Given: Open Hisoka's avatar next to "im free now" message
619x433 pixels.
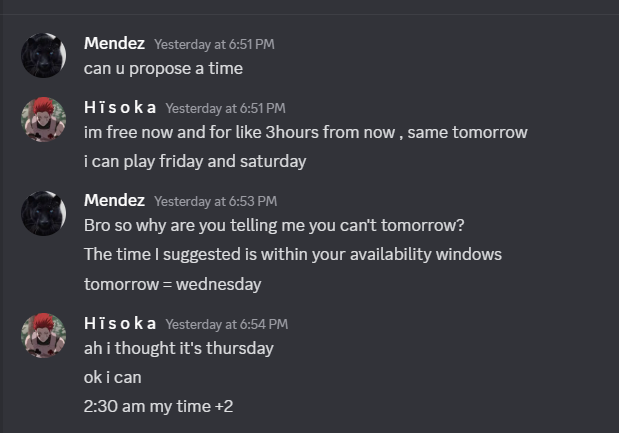Looking at the screenshot, I should click(x=43, y=119).
